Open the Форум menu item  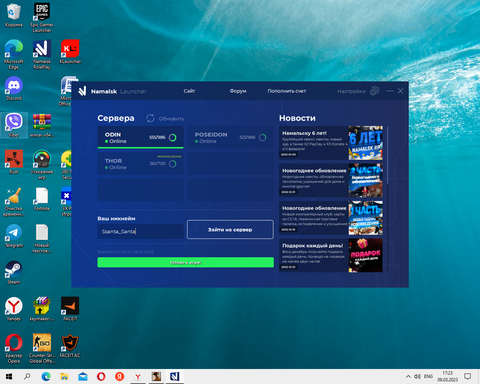pos(238,91)
